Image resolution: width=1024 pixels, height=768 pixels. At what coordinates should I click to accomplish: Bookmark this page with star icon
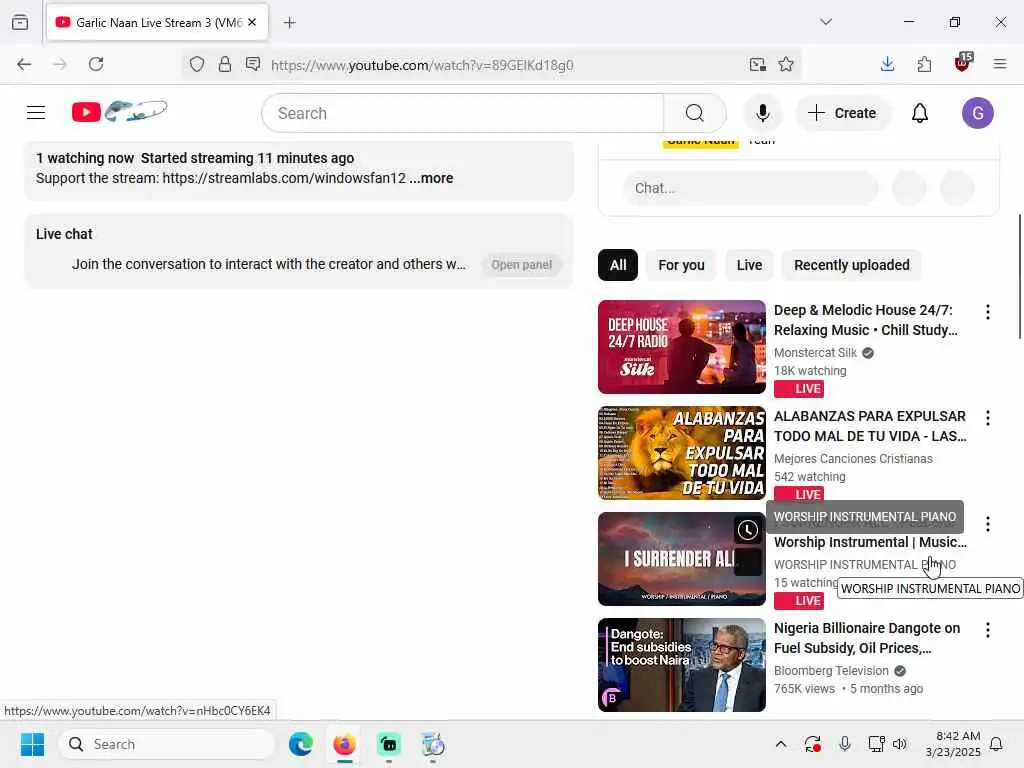click(786, 64)
